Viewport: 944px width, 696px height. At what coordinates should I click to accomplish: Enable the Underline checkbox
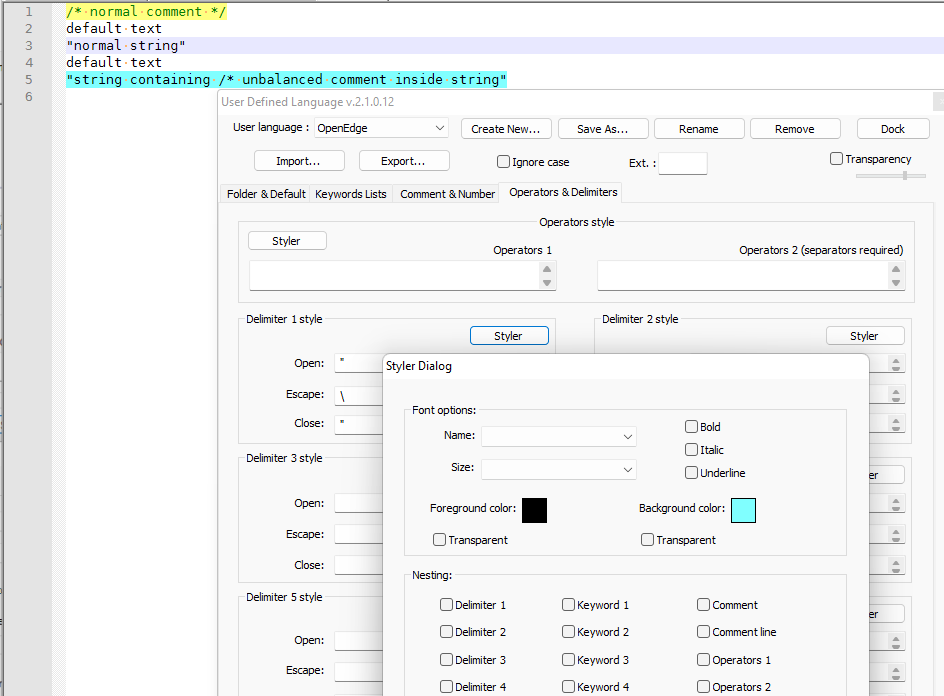(691, 473)
